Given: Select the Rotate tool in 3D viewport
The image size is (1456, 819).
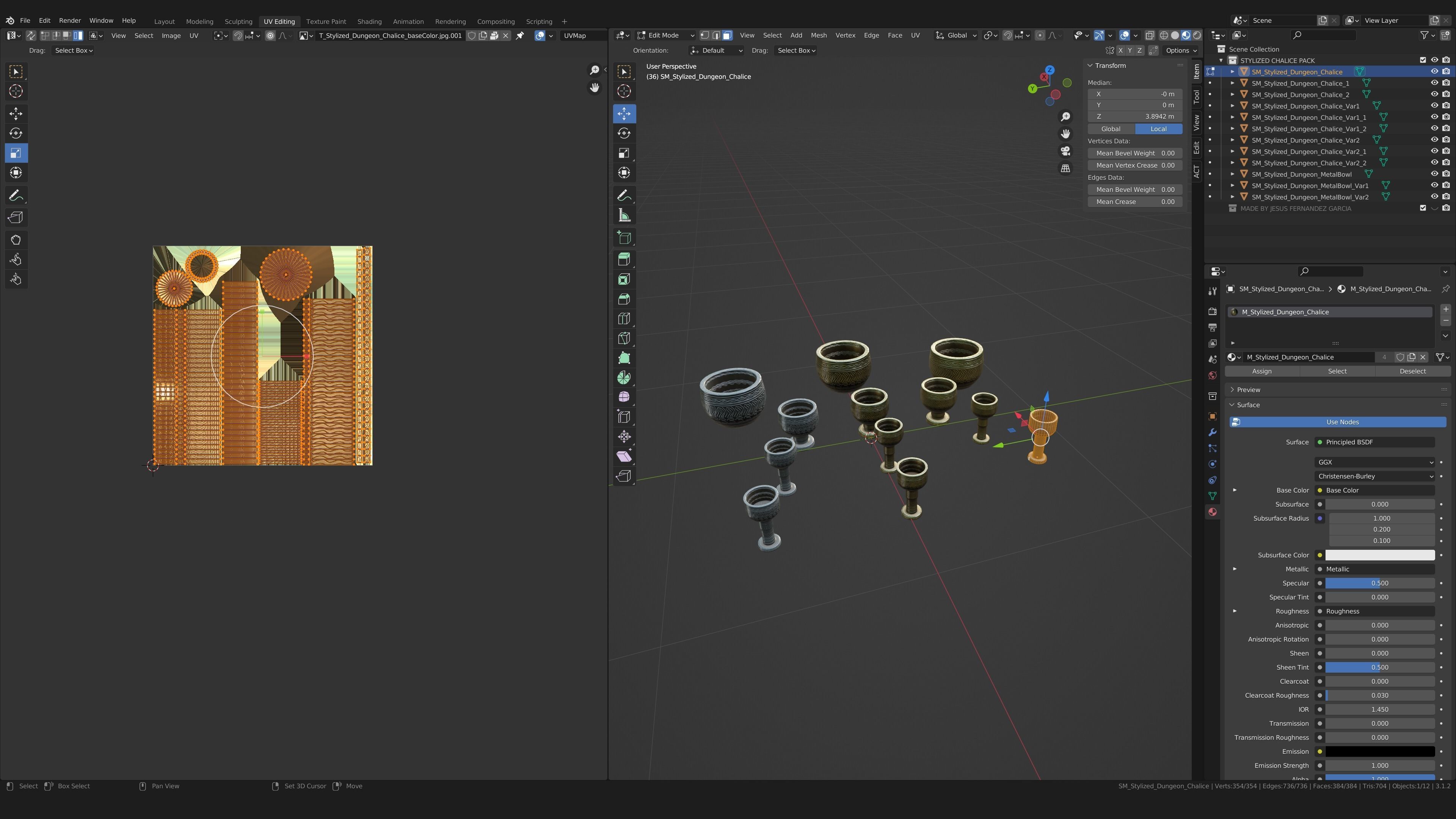Looking at the screenshot, I should pyautogui.click(x=624, y=133).
